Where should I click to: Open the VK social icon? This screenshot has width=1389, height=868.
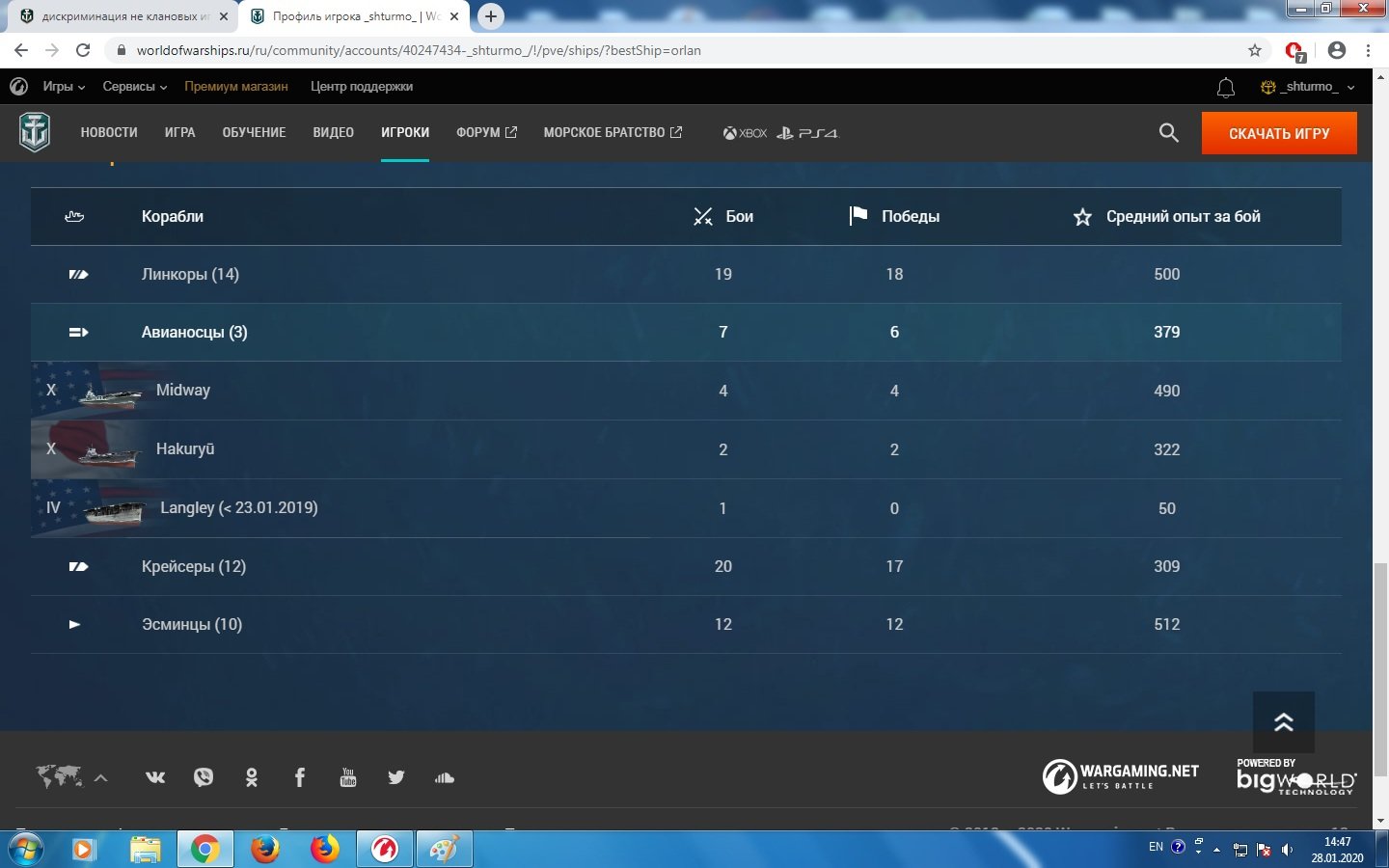(155, 777)
